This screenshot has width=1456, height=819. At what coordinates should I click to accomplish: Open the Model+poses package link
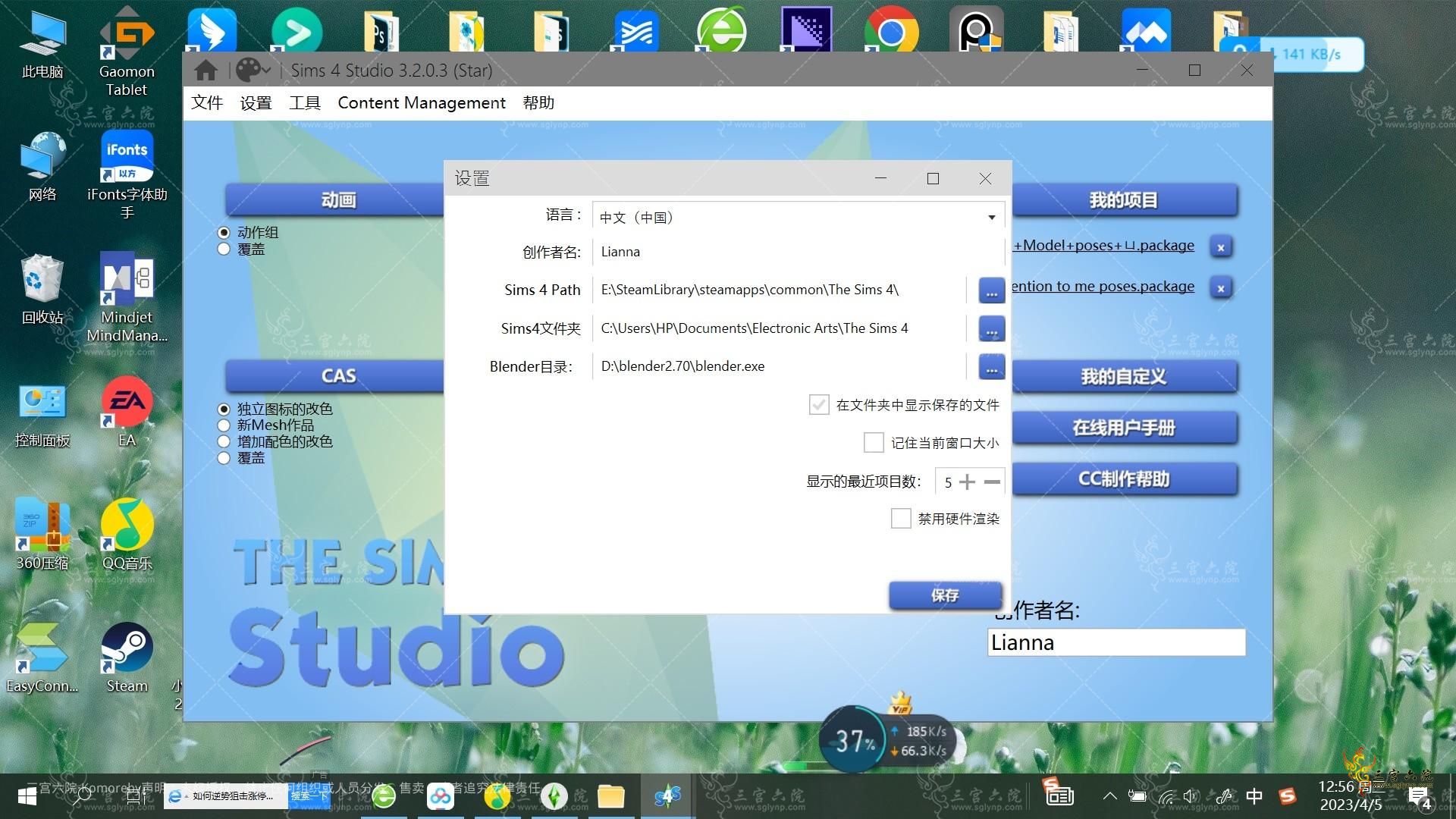coord(1103,245)
